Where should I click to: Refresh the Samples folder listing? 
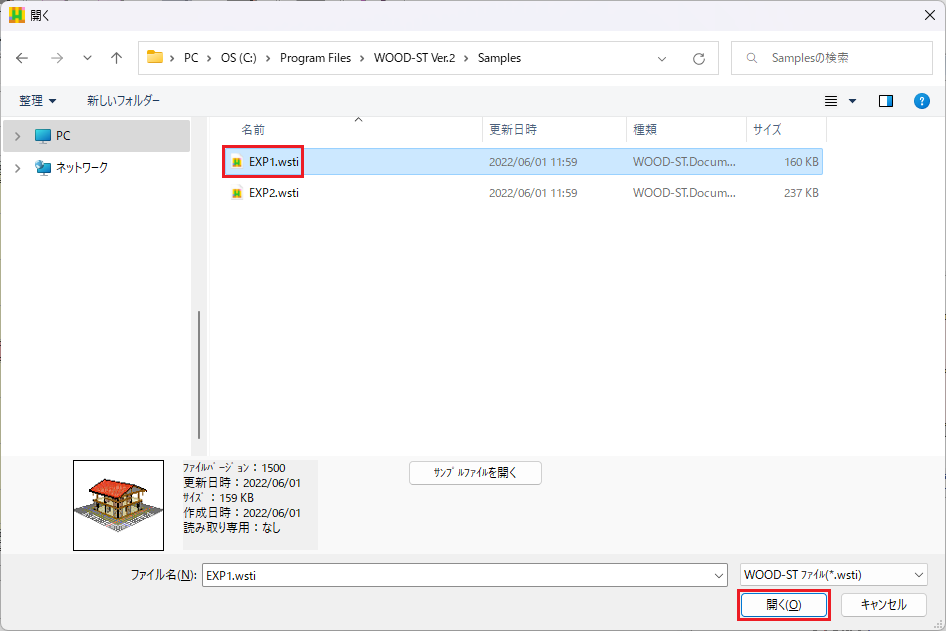click(x=699, y=58)
